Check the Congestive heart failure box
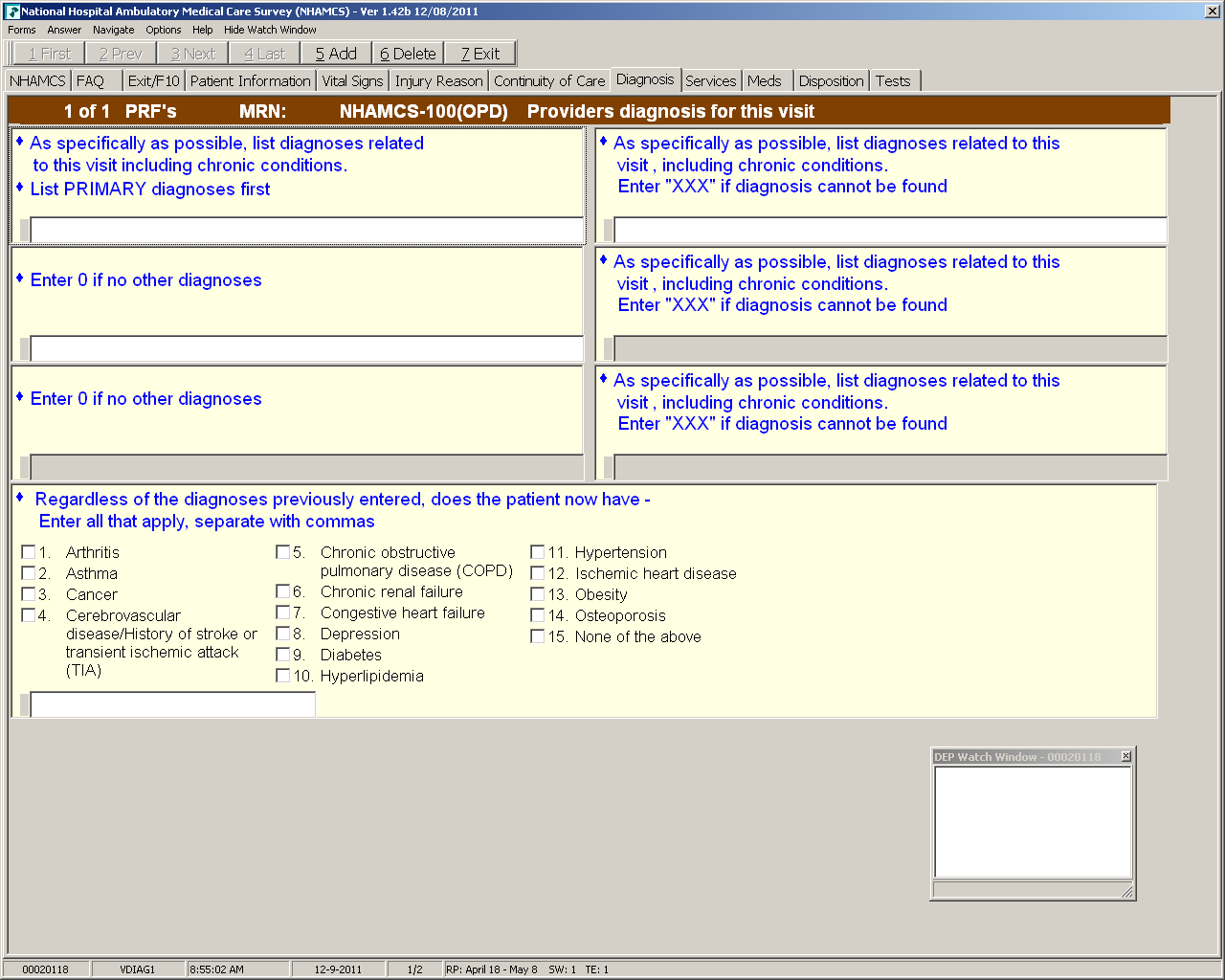 pos(283,612)
